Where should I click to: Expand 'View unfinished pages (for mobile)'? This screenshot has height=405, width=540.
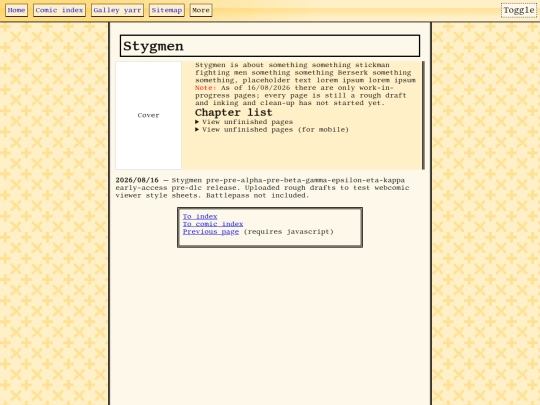272,130
